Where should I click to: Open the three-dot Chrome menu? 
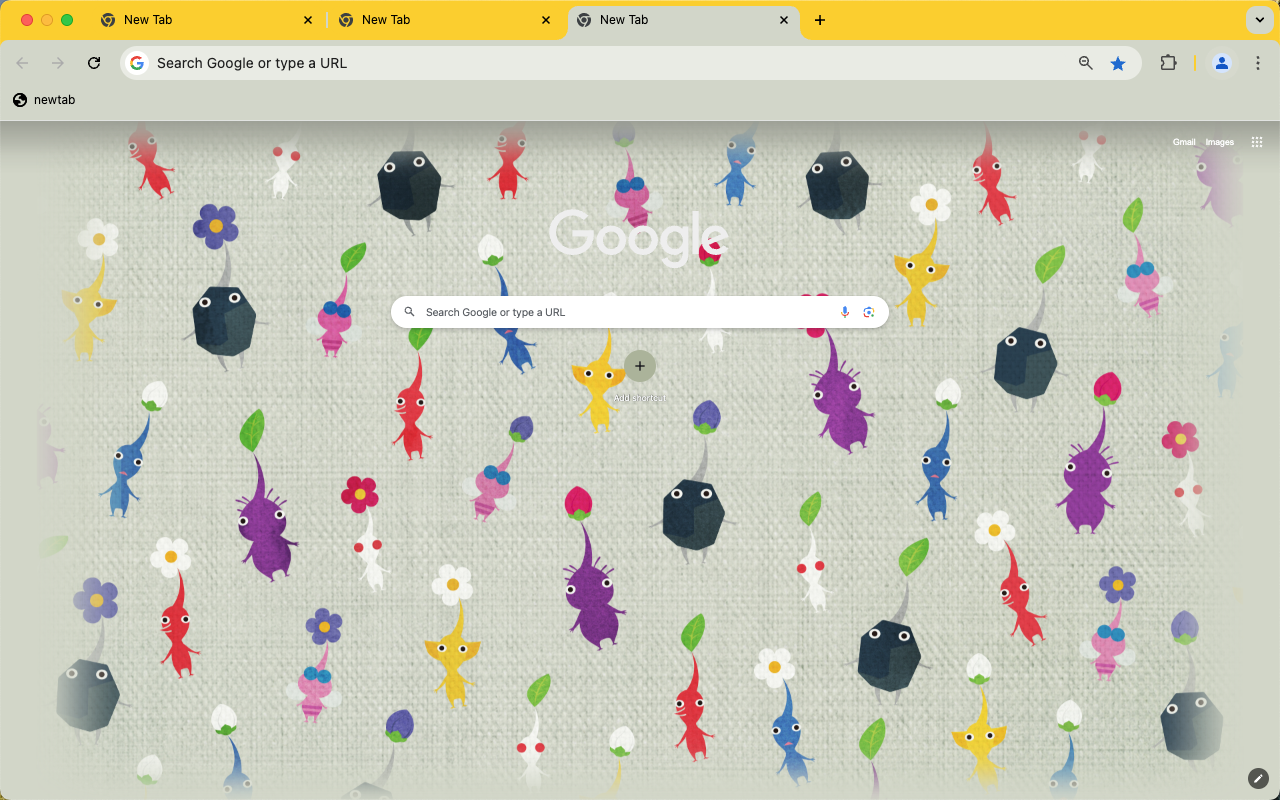point(1258,63)
